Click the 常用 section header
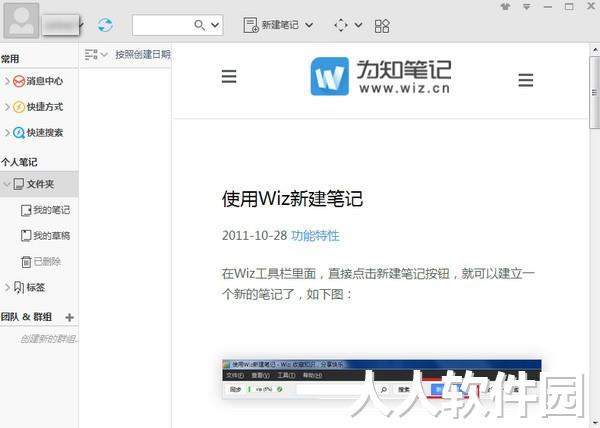This screenshot has height=428, width=600. 10,59
